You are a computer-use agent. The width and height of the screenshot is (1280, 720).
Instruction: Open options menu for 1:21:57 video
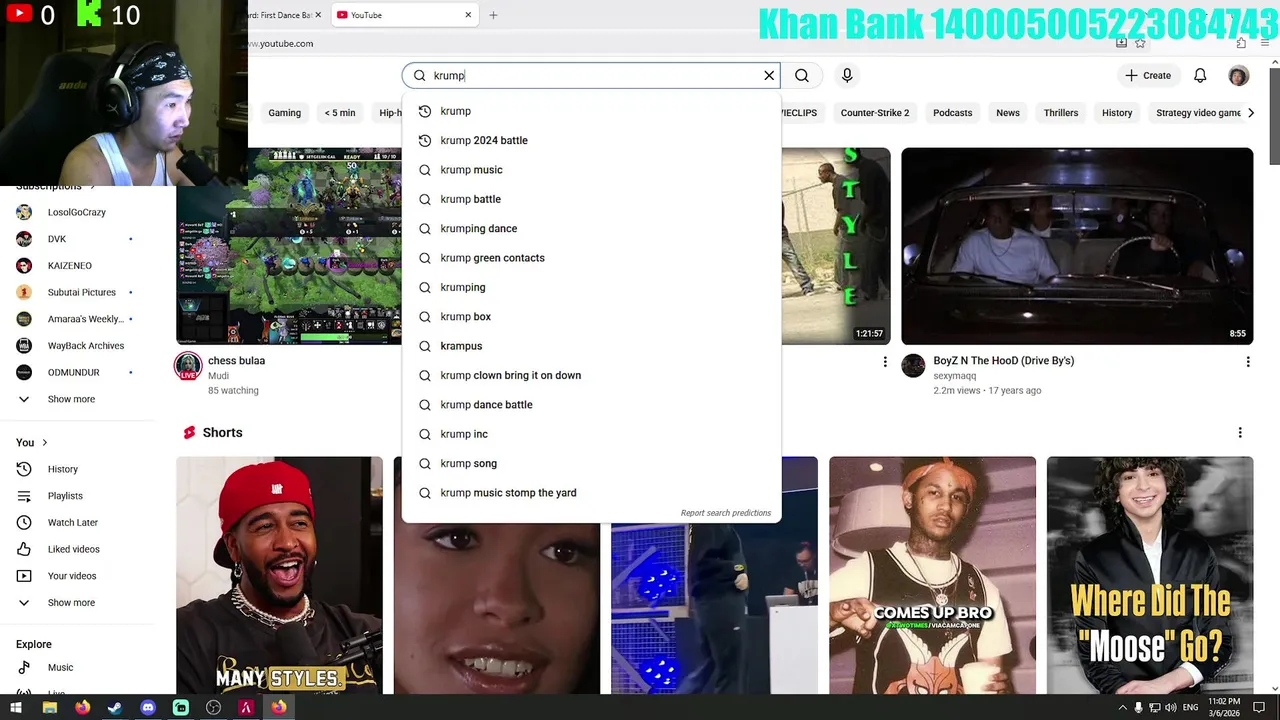click(x=884, y=361)
